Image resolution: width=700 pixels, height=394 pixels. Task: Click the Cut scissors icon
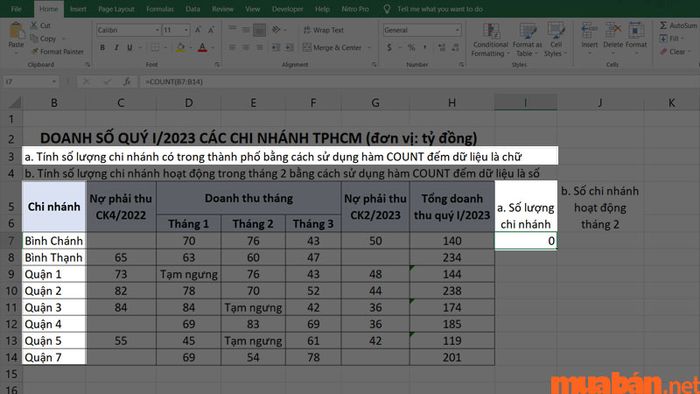(x=34, y=25)
